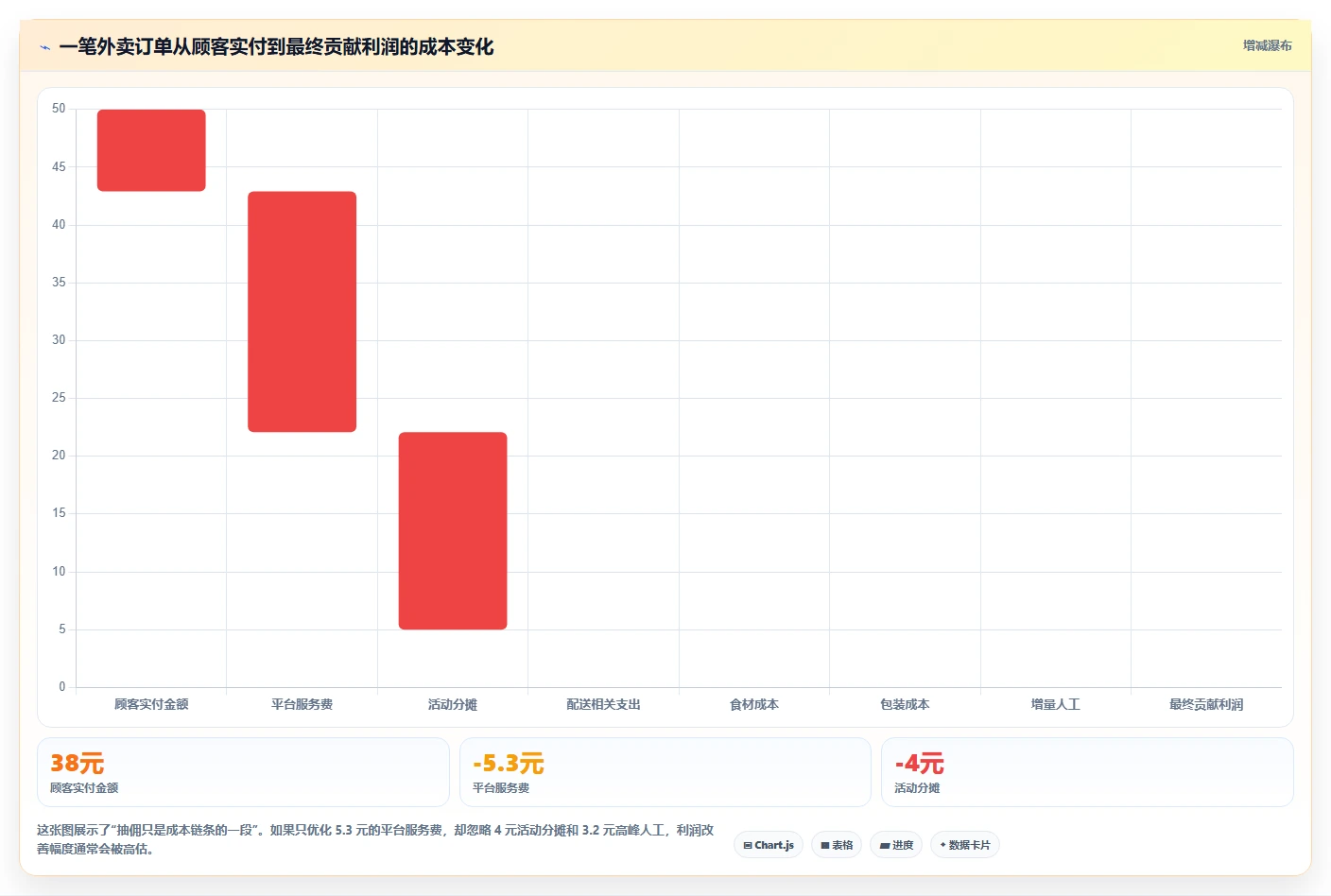Click the red 平台服务费 waterfall bar
Screen dimensions: 1331x896
pos(302,312)
